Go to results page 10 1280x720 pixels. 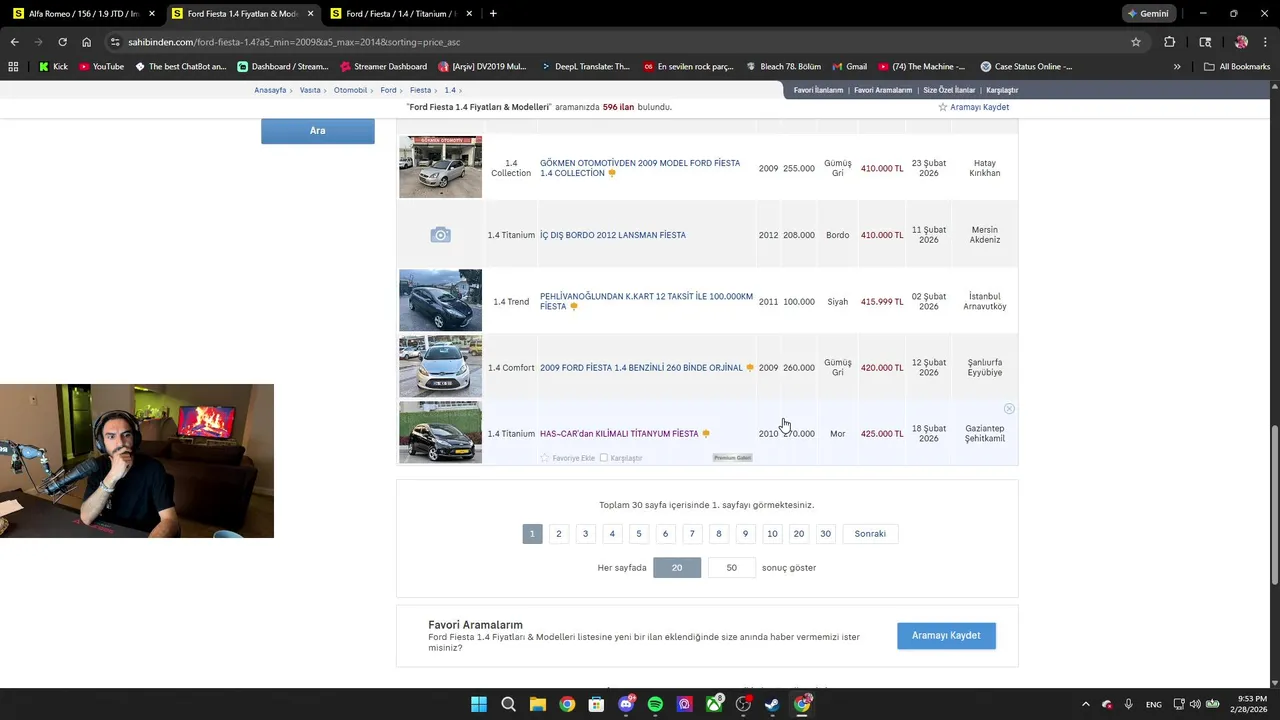(772, 534)
